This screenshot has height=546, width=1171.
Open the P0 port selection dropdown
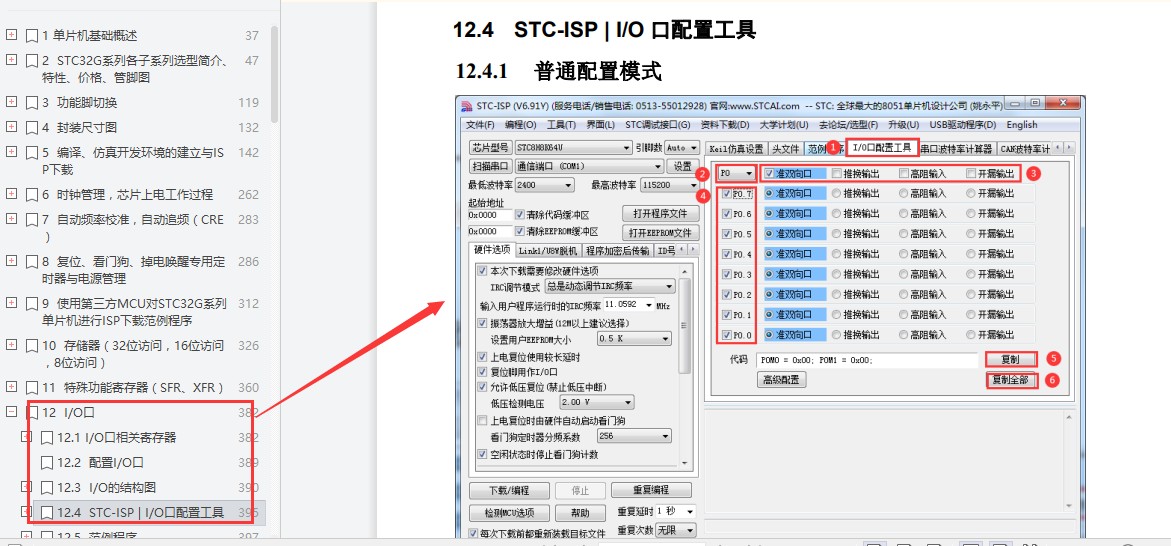click(736, 174)
